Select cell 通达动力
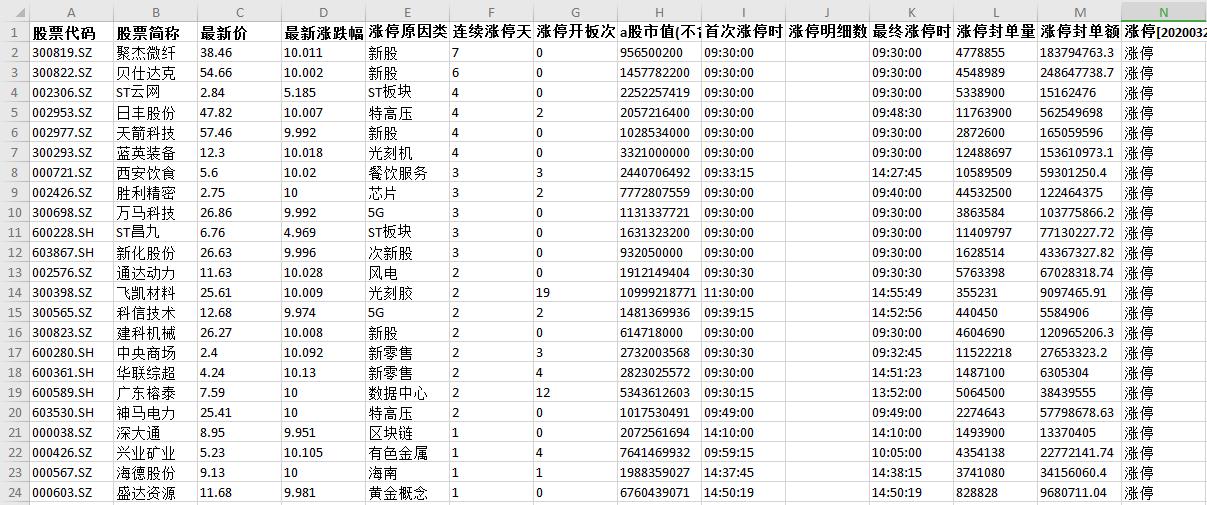 155,272
